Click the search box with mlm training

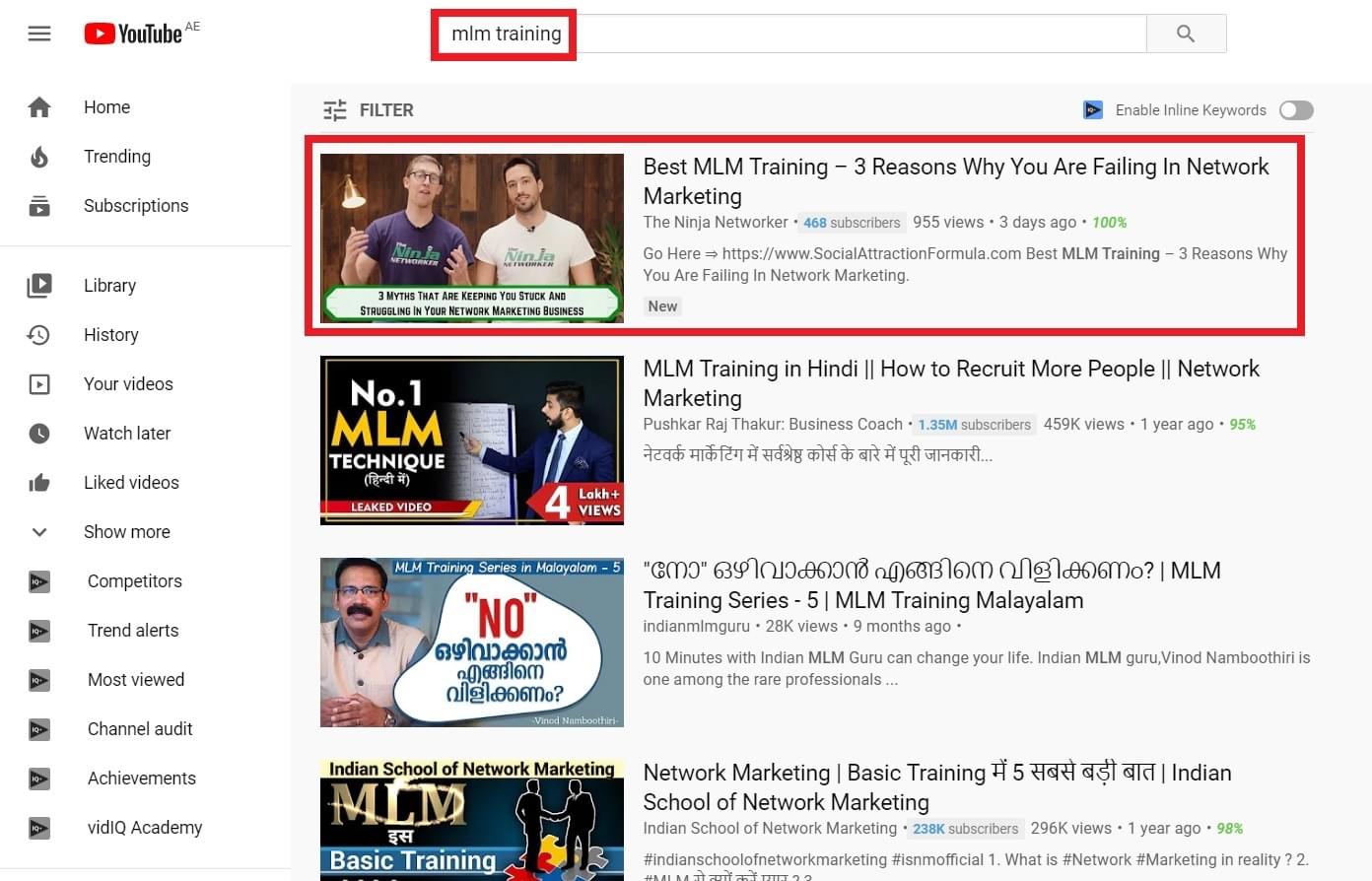(789, 34)
